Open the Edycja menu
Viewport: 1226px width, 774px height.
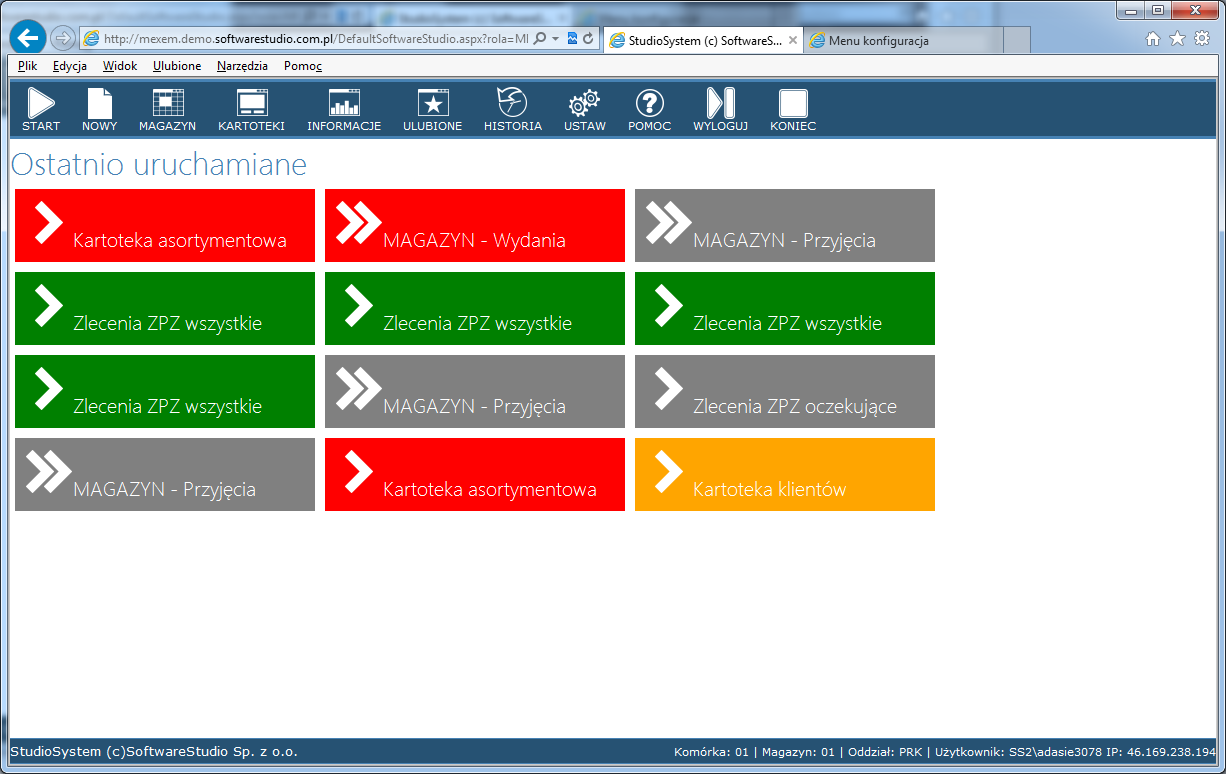70,66
